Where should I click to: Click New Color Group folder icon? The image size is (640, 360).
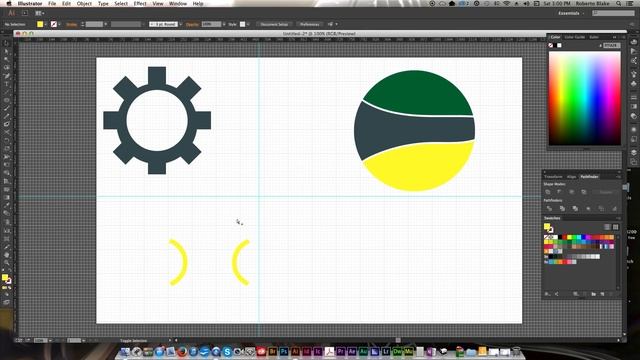click(x=593, y=294)
